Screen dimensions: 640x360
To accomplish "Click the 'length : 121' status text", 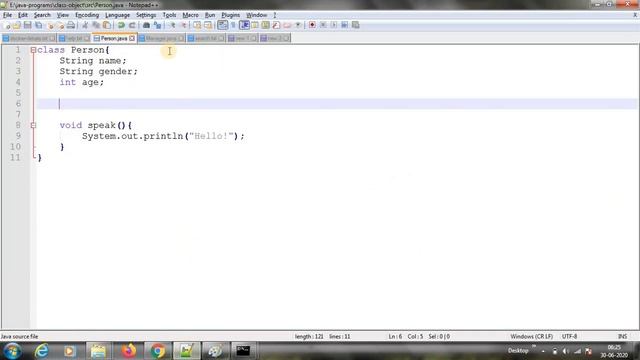I will click(x=309, y=337).
